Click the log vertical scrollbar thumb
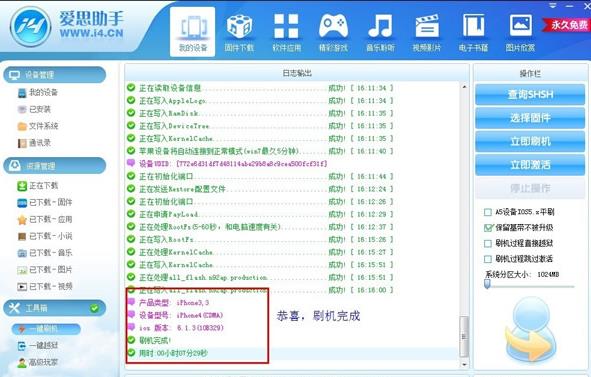 tap(464, 337)
